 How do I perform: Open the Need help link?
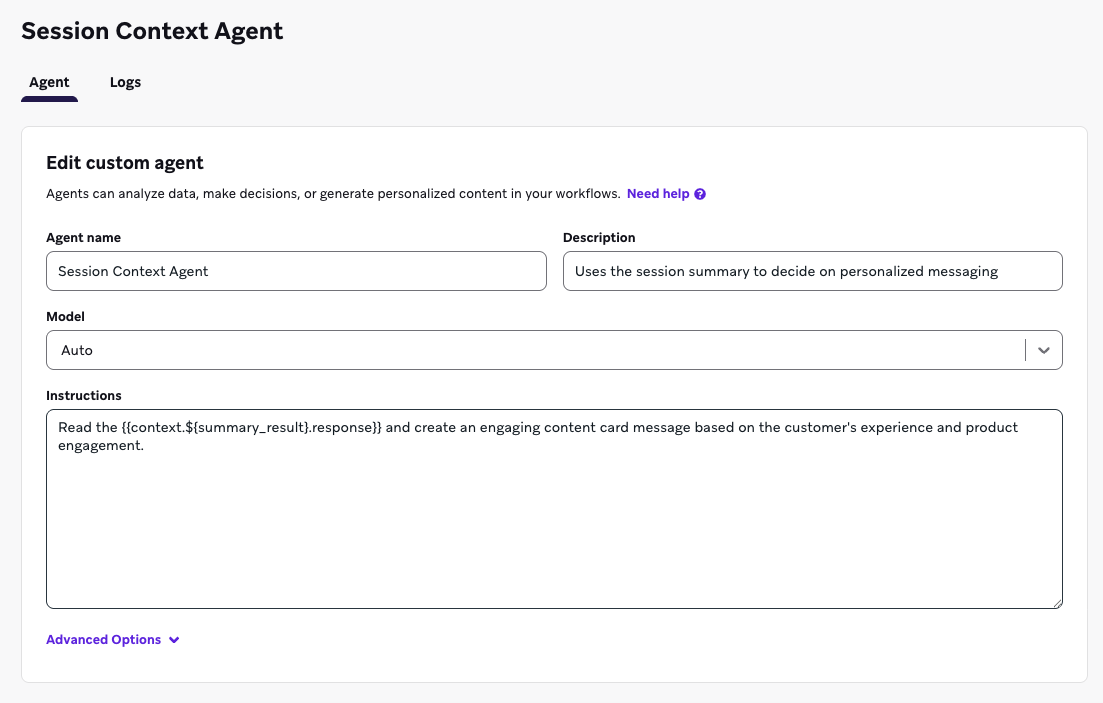point(657,193)
